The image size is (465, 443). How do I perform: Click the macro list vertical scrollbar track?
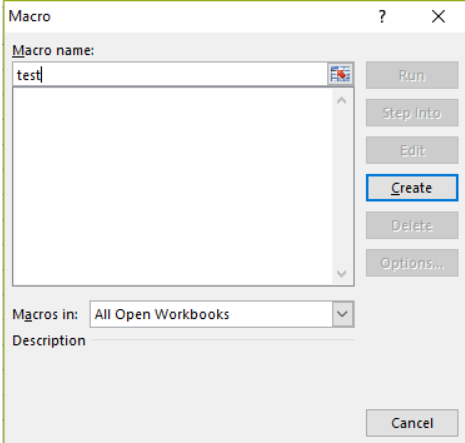(x=341, y=187)
